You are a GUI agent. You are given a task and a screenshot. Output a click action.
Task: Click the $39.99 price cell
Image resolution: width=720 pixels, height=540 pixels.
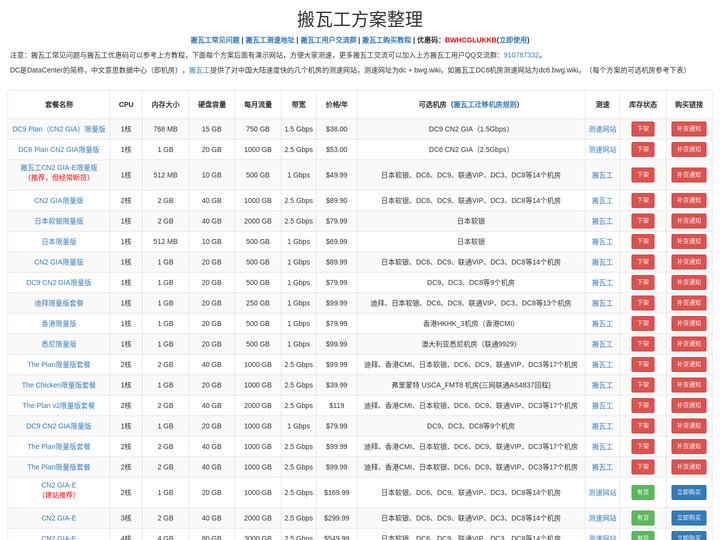[x=337, y=385]
